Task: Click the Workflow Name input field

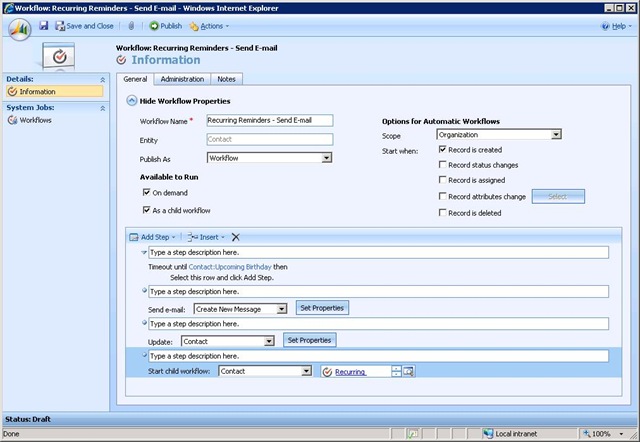Action: coord(269,120)
